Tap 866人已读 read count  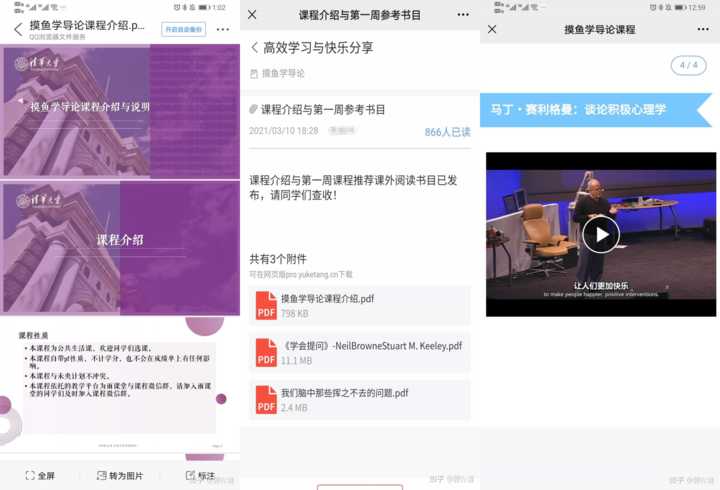(447, 132)
